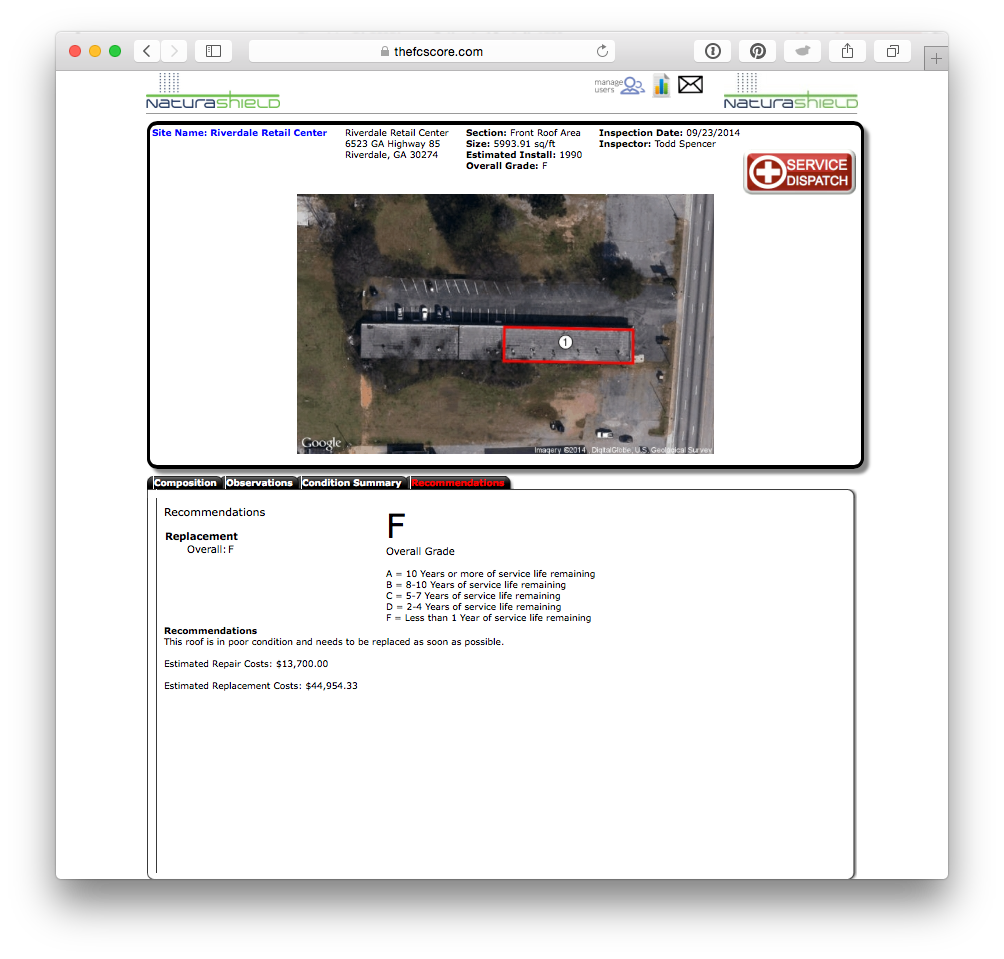Screen dimensions: 1004x959
Task: Open the Safari share icon
Action: pos(847,50)
